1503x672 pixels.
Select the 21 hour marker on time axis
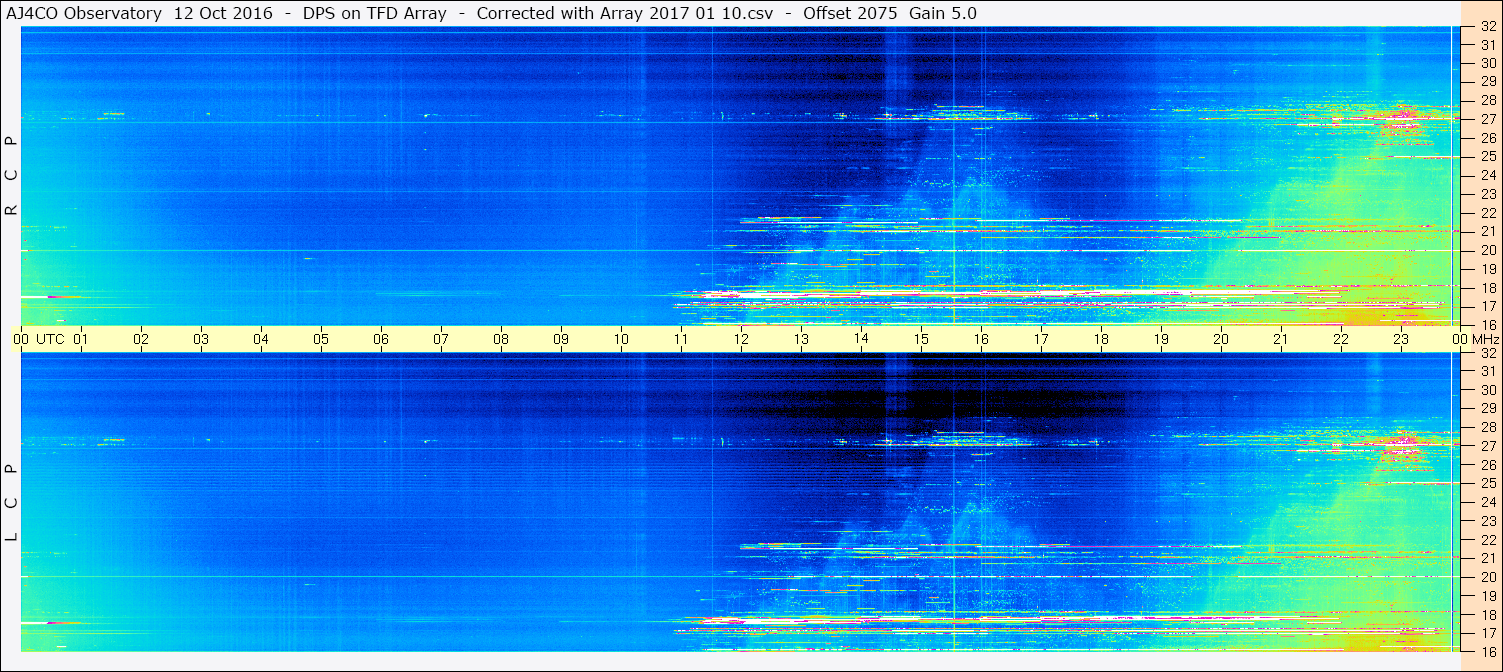pos(1281,339)
